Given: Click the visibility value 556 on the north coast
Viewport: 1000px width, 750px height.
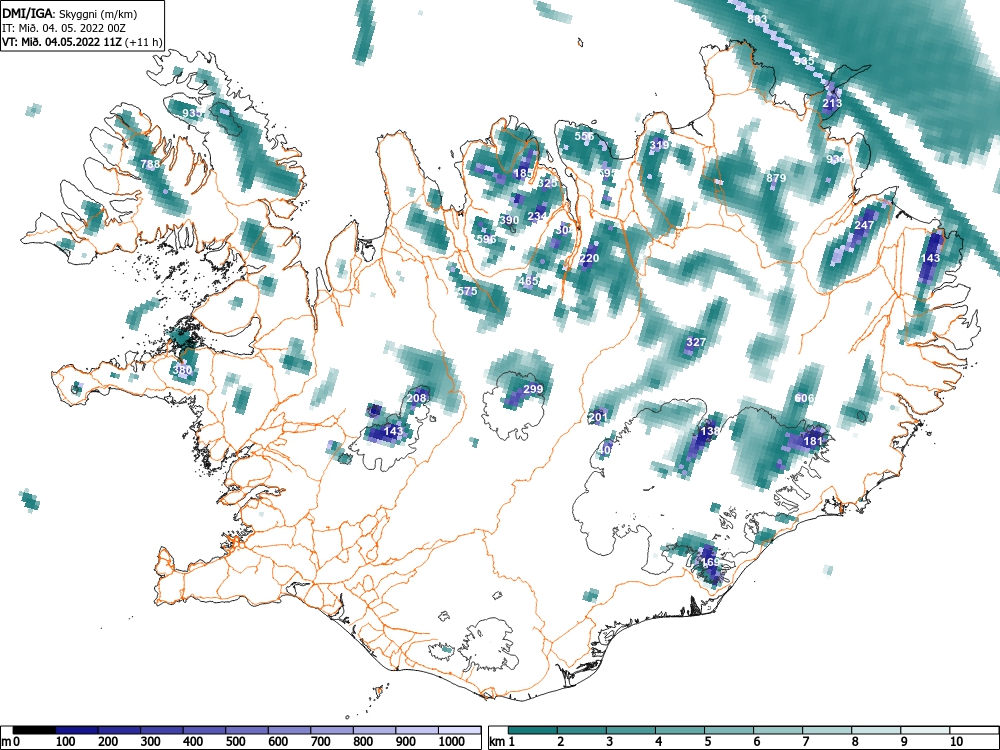Looking at the screenshot, I should [584, 136].
